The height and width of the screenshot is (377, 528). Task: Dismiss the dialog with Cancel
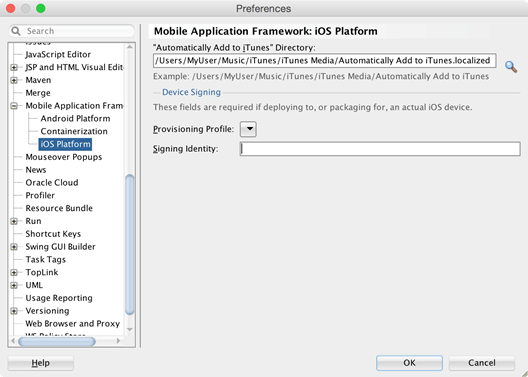pos(482,363)
